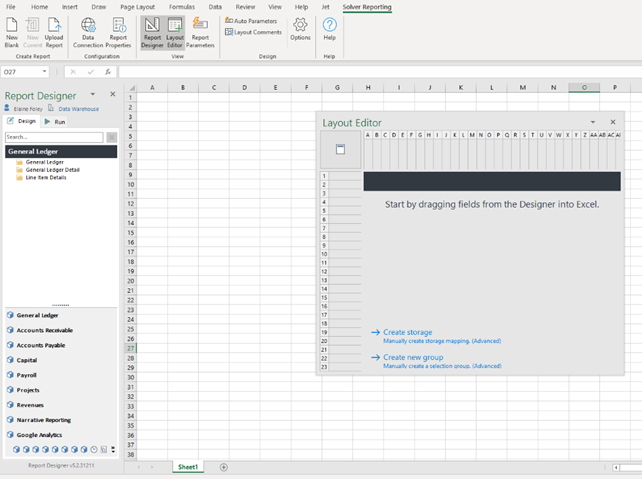Screen dimensions: 642x479
Task: Expand the Name Box dropdown
Action: click(45, 72)
